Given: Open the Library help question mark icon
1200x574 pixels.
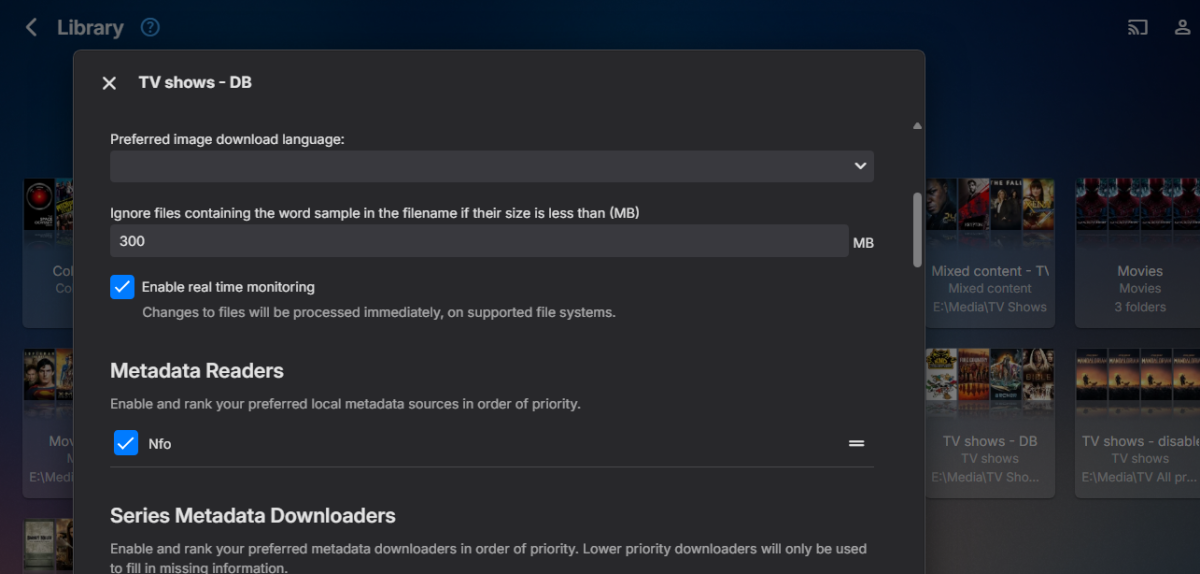Looking at the screenshot, I should click(x=150, y=28).
